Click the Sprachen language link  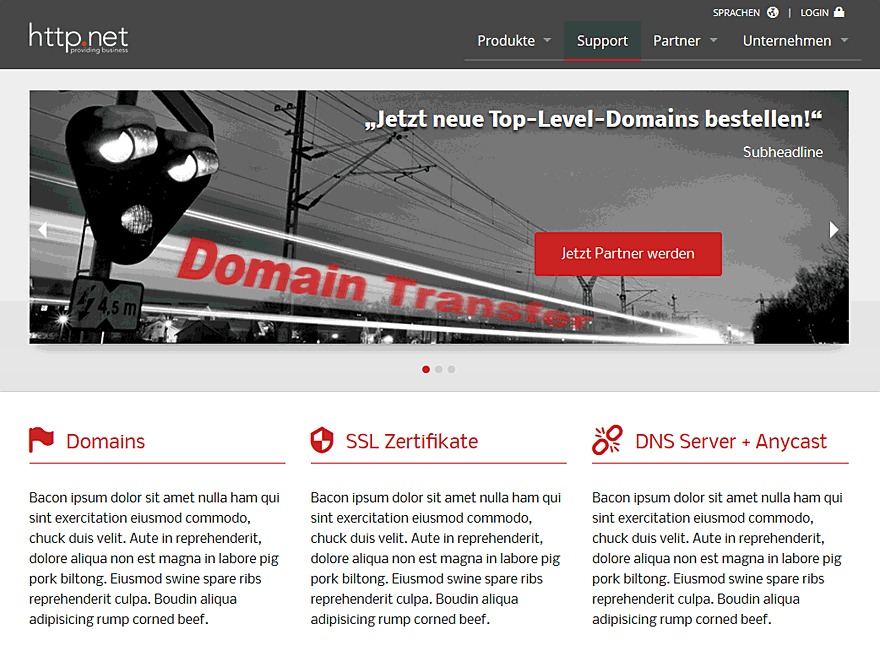point(736,12)
